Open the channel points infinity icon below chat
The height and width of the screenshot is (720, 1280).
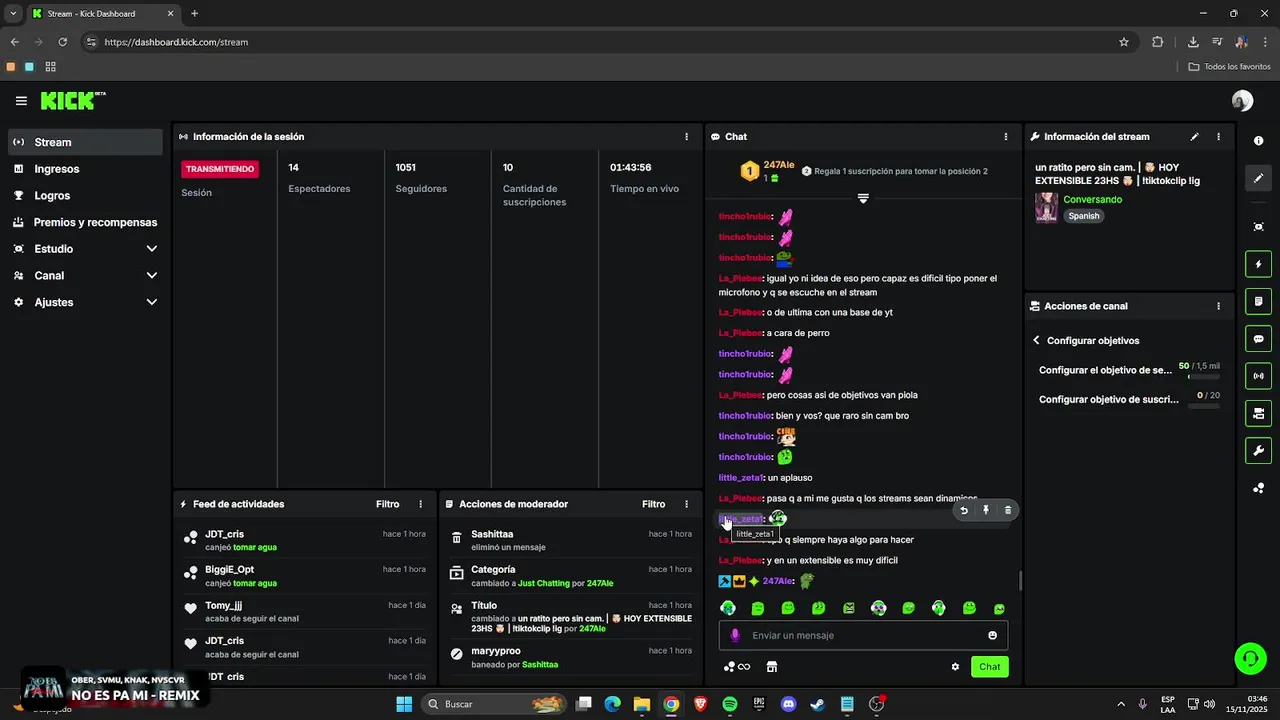(x=737, y=667)
